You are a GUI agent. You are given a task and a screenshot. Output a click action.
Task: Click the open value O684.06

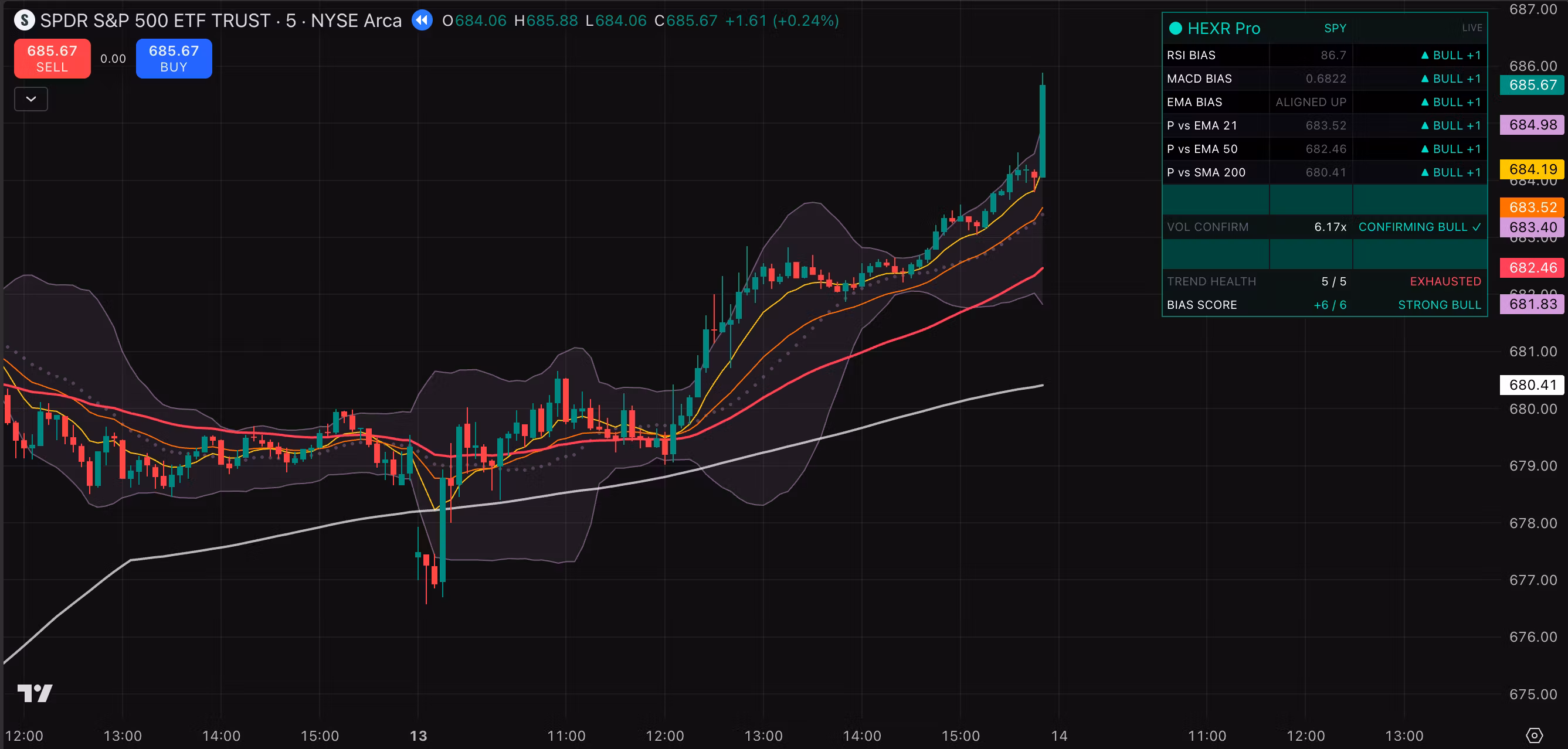pyautogui.click(x=474, y=21)
